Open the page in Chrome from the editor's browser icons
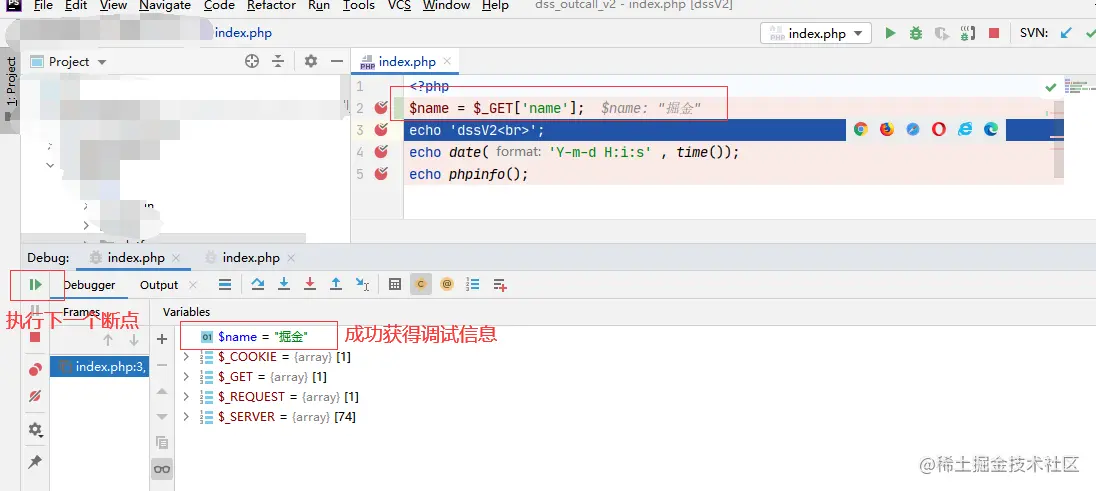The height and width of the screenshot is (491, 1096). coord(860,129)
